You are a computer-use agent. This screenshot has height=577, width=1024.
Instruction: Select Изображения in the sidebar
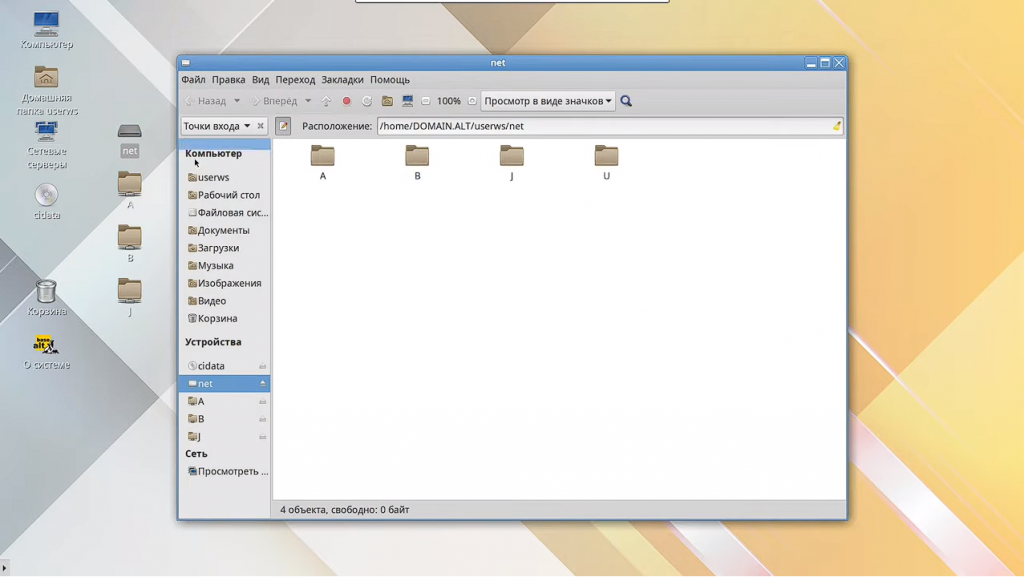[225, 283]
